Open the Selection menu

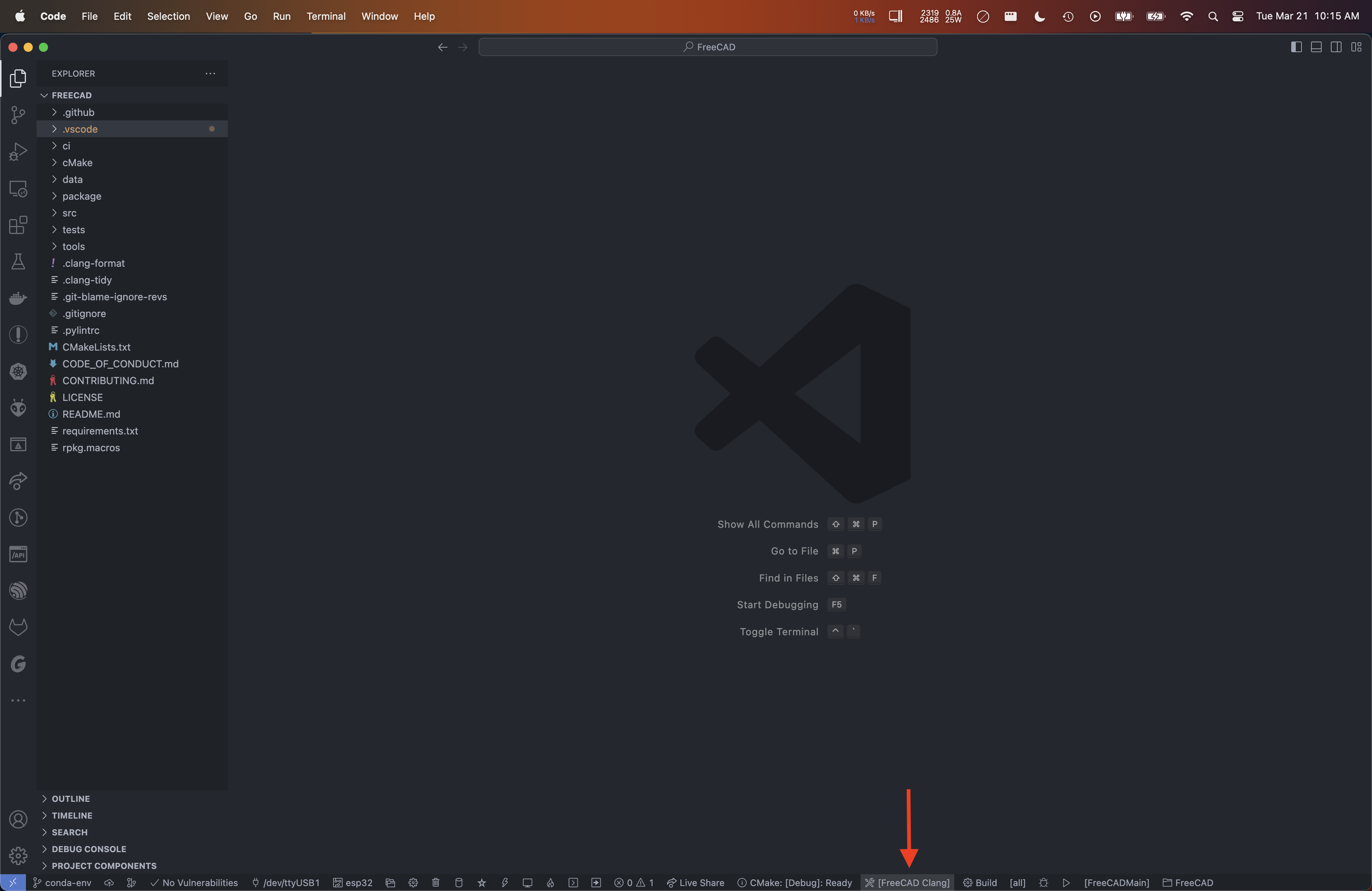[x=168, y=16]
